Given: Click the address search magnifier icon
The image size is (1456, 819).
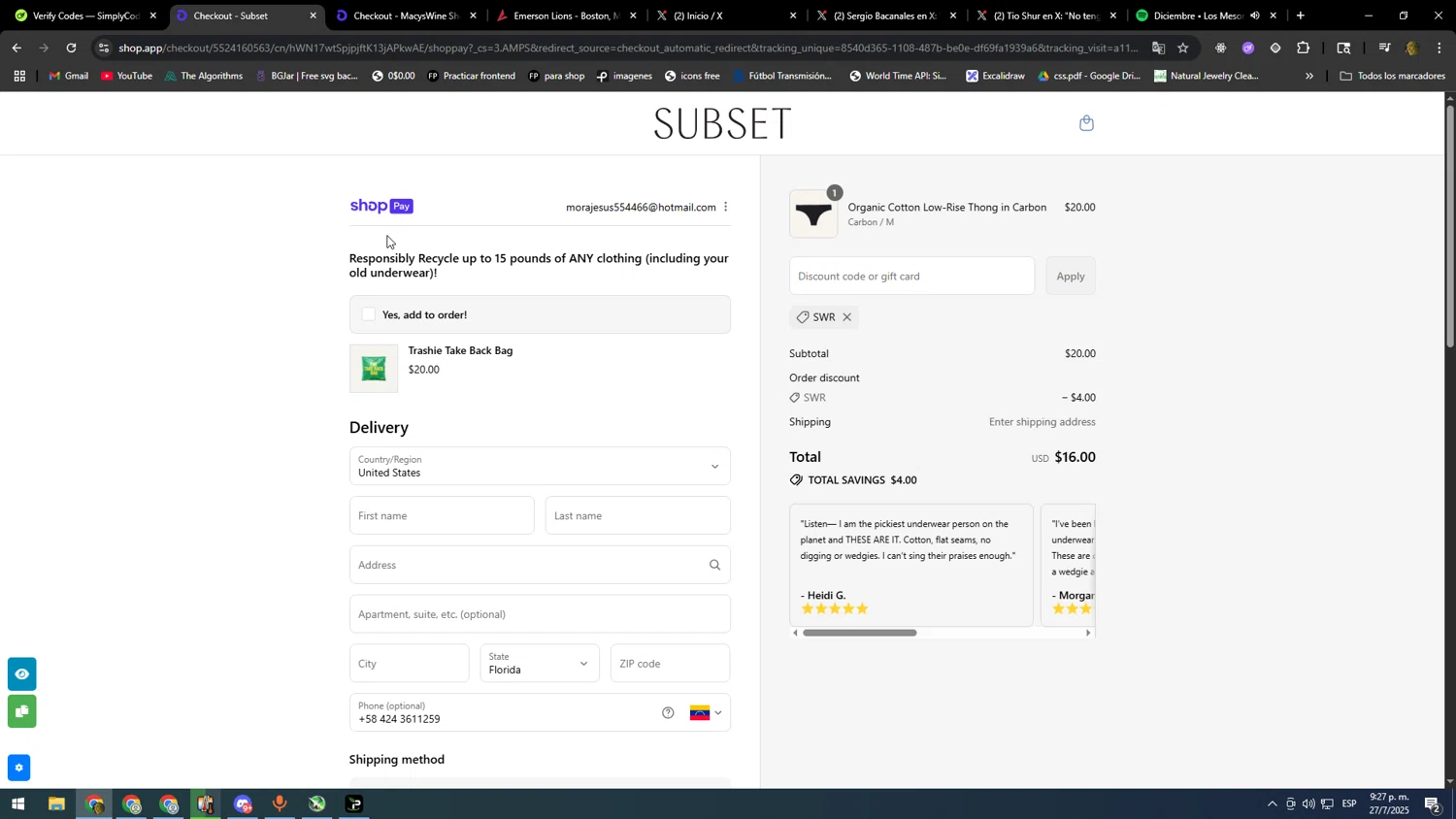Looking at the screenshot, I should click(714, 565).
